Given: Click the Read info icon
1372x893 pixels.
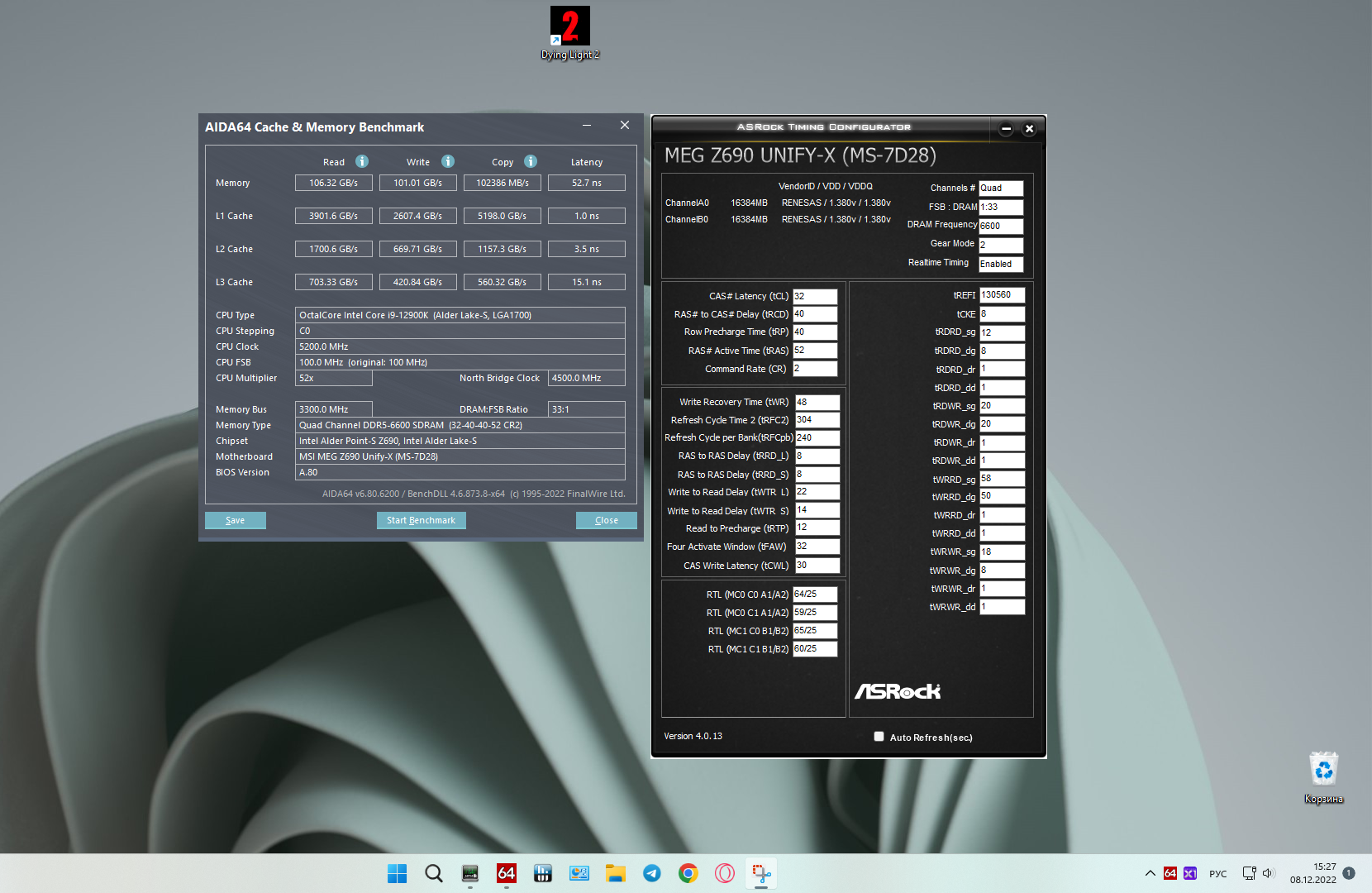Looking at the screenshot, I should click(362, 161).
